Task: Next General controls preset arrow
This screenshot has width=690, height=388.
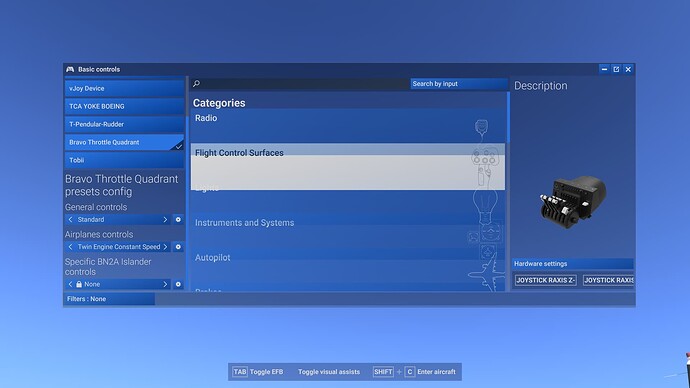Action: (x=165, y=220)
